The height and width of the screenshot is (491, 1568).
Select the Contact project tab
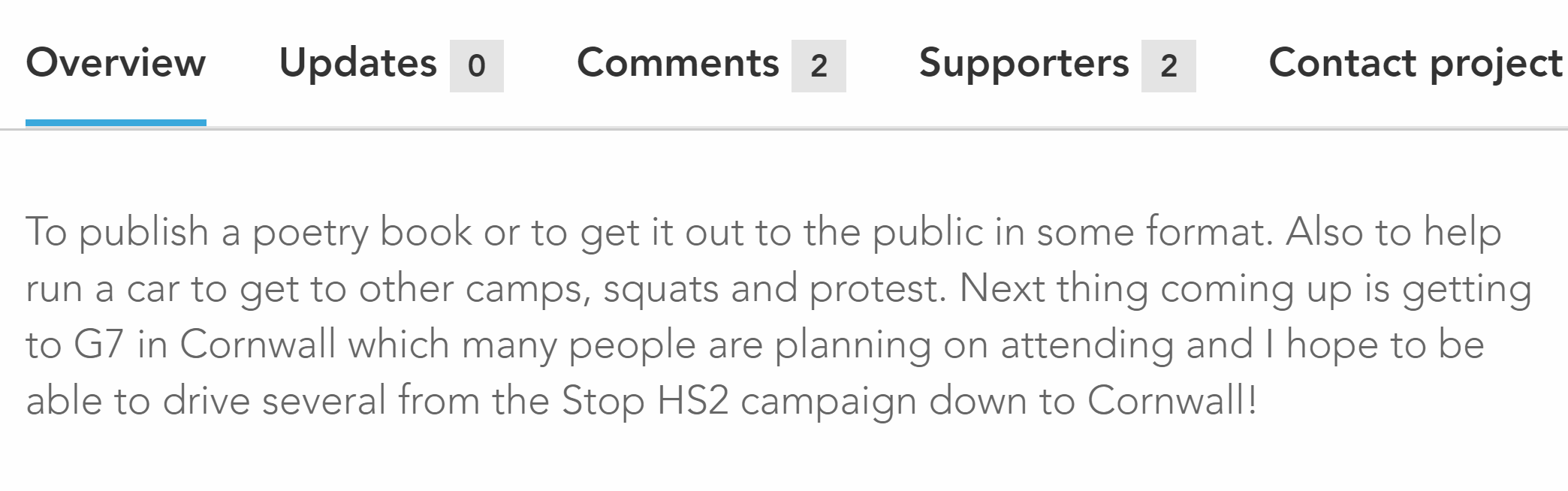(x=1415, y=63)
